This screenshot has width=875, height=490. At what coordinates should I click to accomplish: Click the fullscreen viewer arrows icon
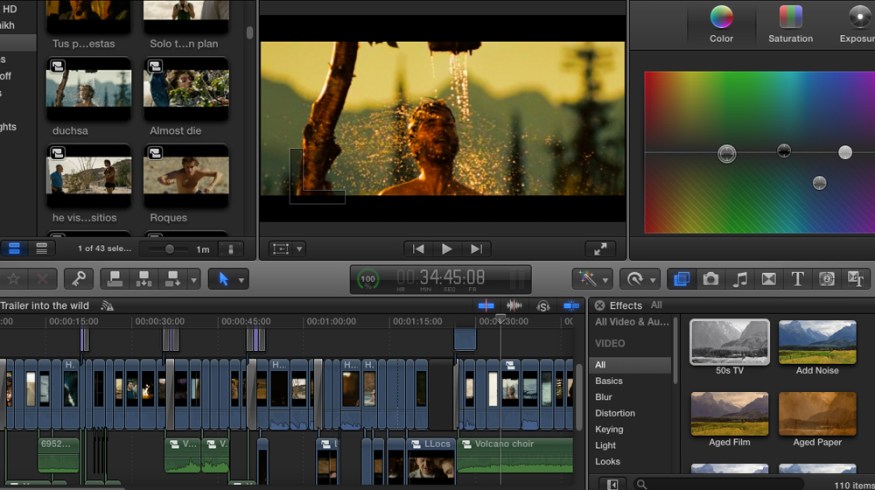tap(599, 249)
